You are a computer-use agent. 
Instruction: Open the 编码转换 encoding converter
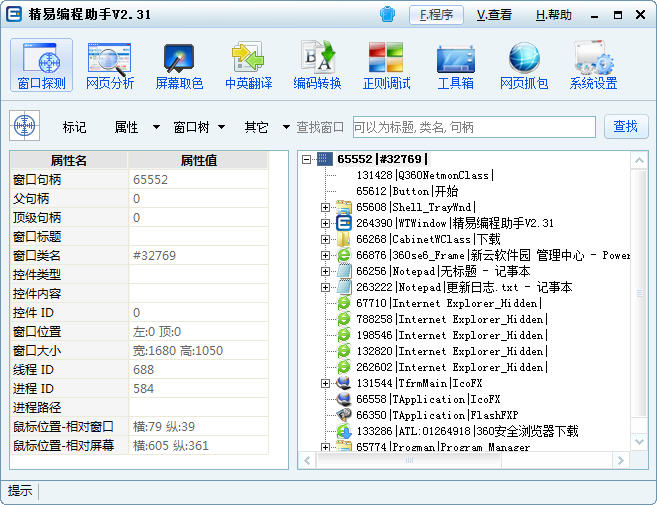click(x=317, y=65)
